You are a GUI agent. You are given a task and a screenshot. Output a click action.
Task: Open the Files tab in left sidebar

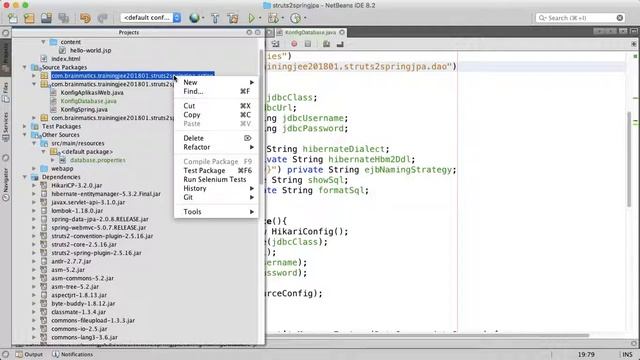click(x=6, y=92)
